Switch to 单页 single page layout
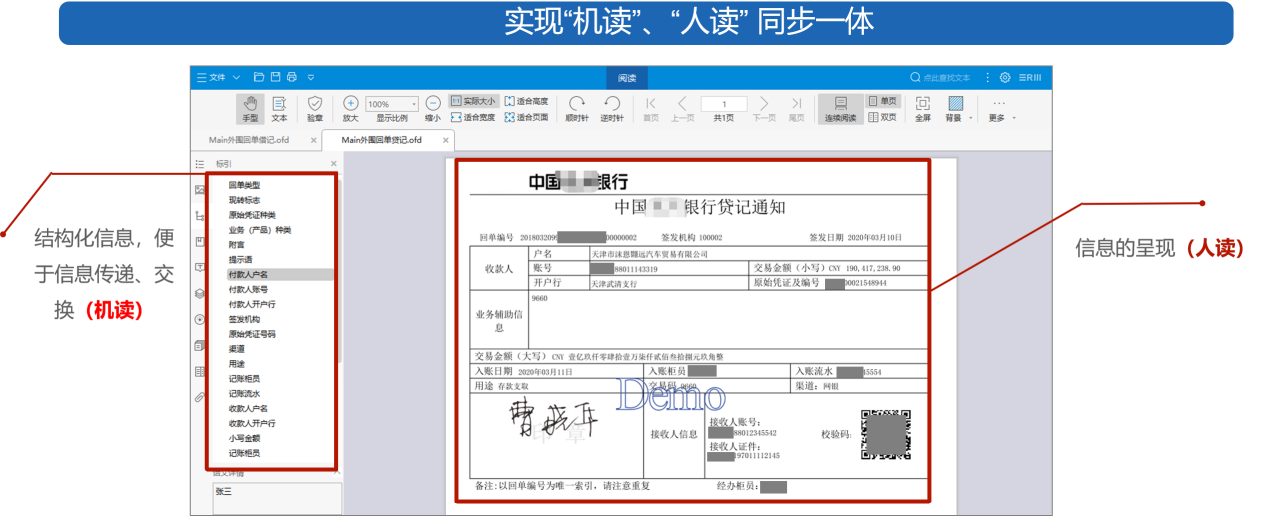 tap(883, 101)
